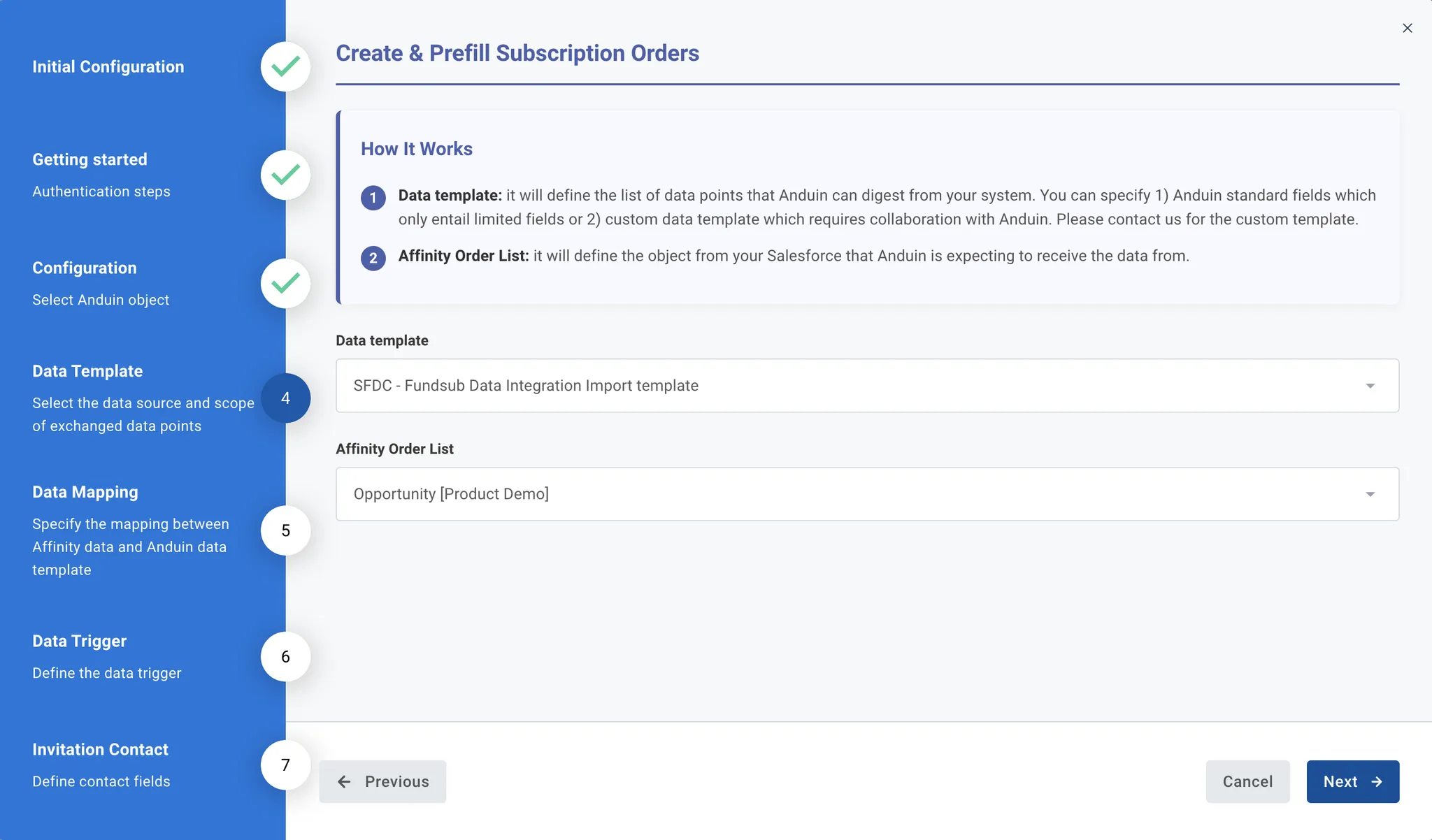Click the numbered bullet 1 beside Data template

pos(373,198)
